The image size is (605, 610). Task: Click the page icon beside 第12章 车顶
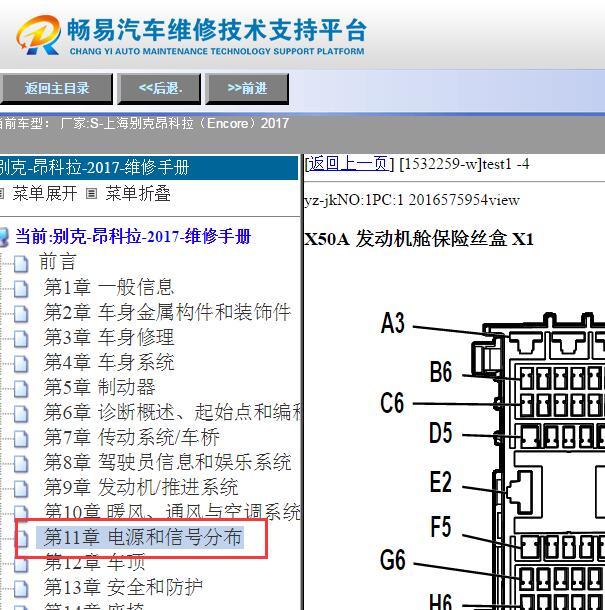point(21,565)
